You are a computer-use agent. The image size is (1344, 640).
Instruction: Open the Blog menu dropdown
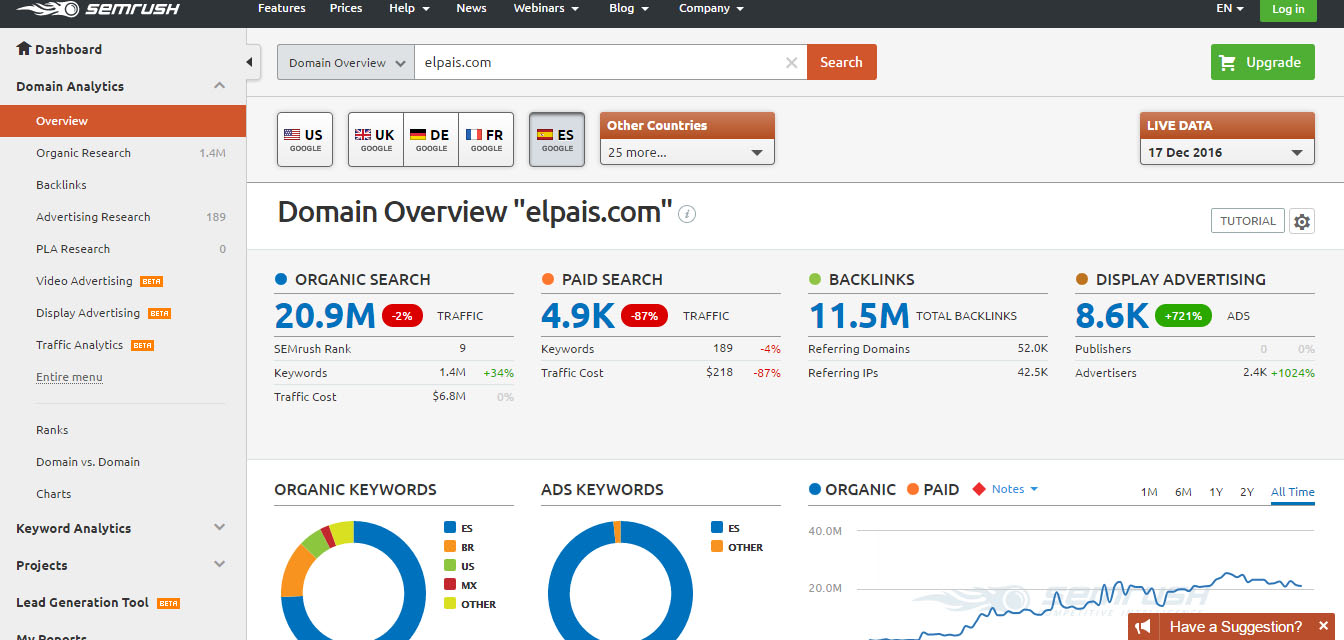[629, 8]
